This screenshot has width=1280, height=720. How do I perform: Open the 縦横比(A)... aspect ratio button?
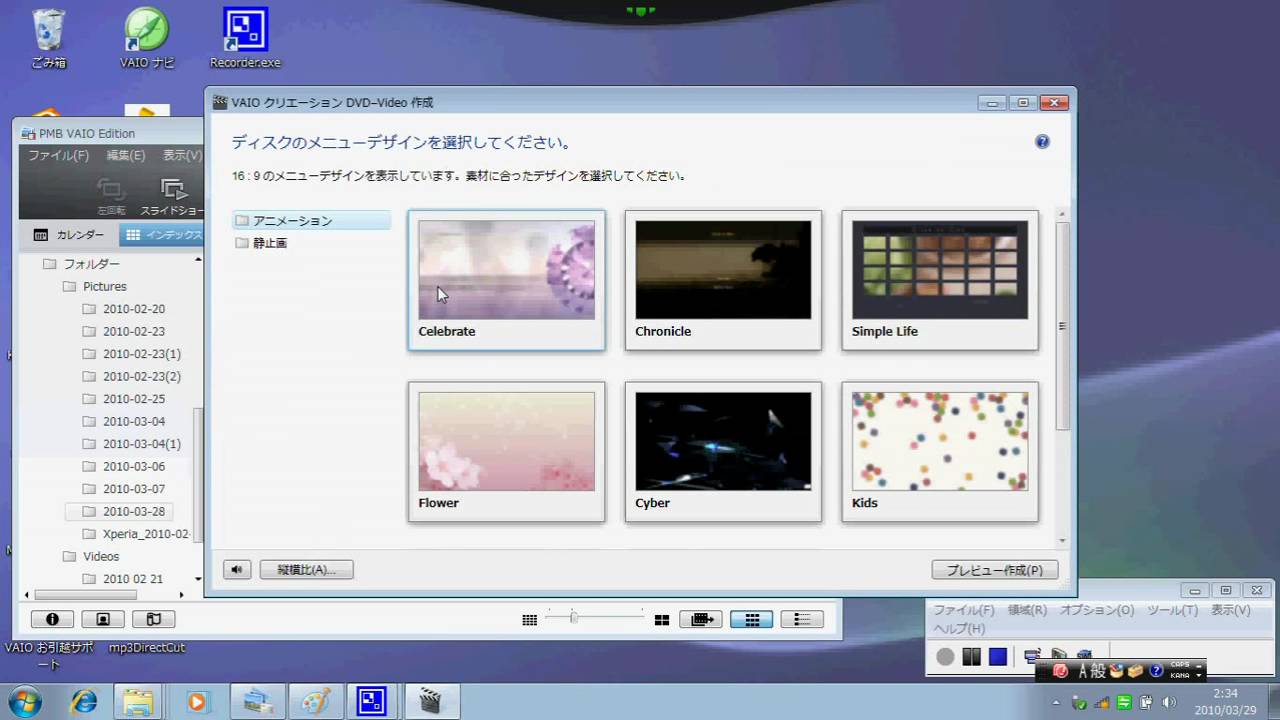tap(306, 570)
